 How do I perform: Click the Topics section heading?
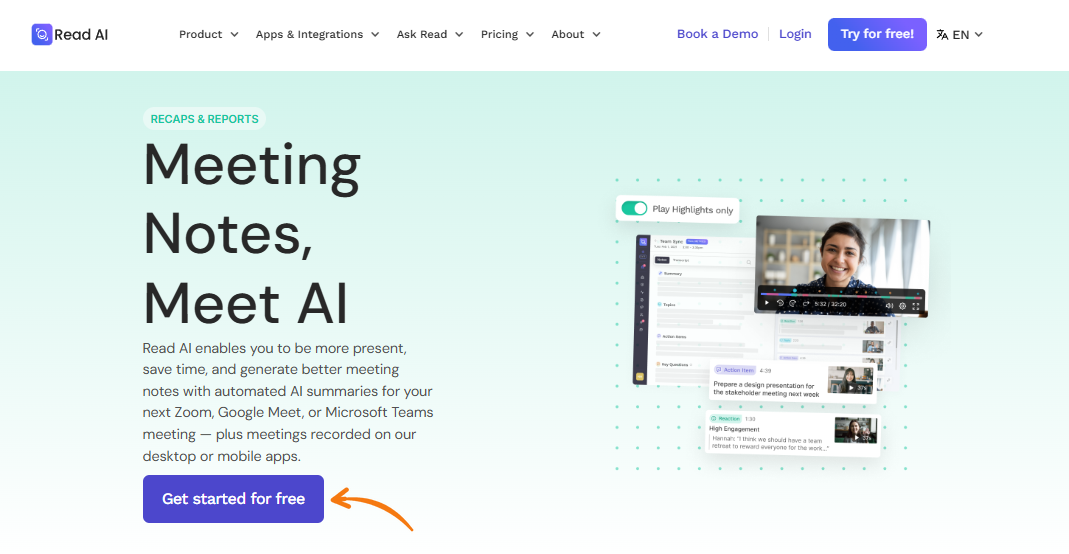[x=669, y=305]
